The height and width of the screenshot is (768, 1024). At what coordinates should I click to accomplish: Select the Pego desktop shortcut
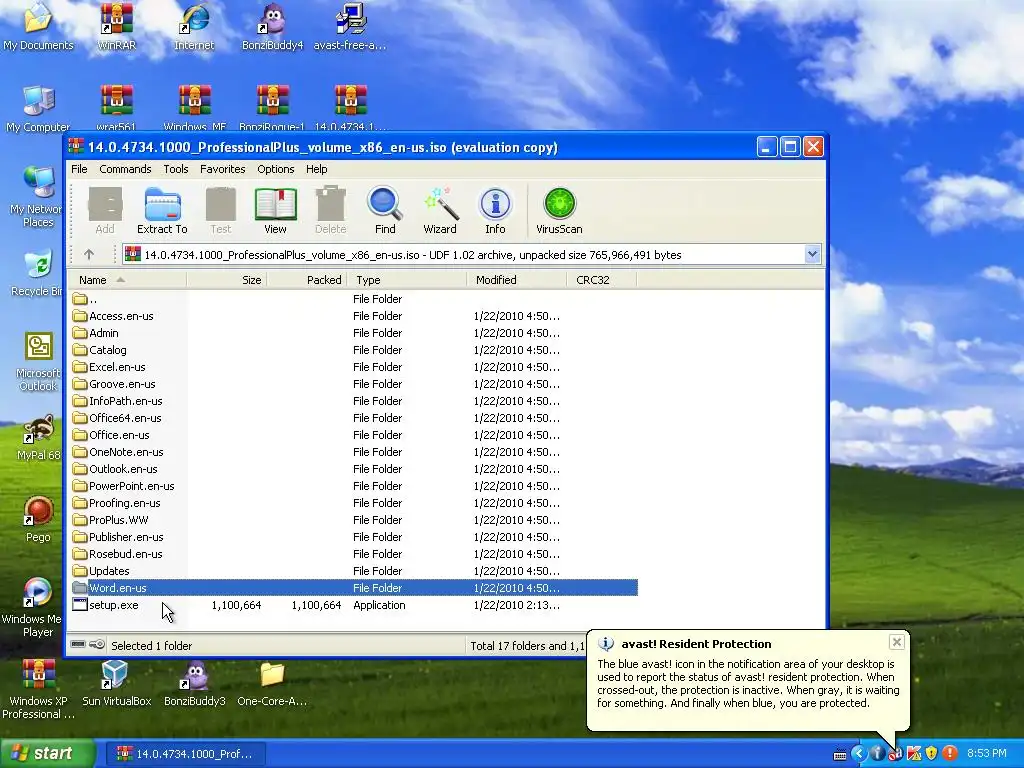click(x=38, y=520)
